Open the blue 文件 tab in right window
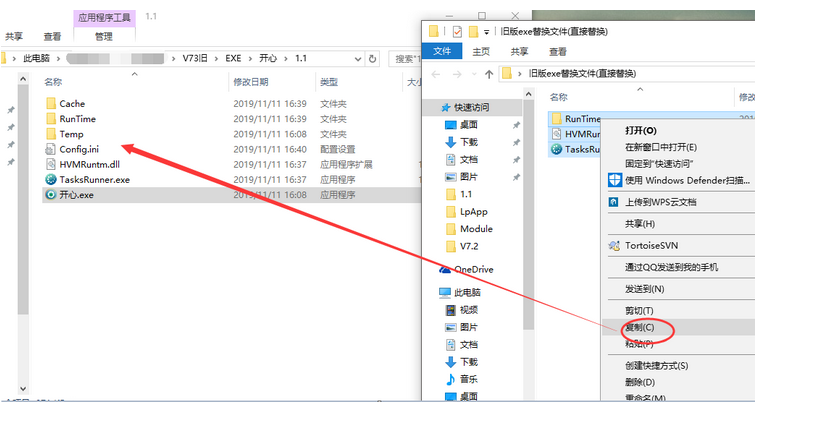 pos(442,52)
